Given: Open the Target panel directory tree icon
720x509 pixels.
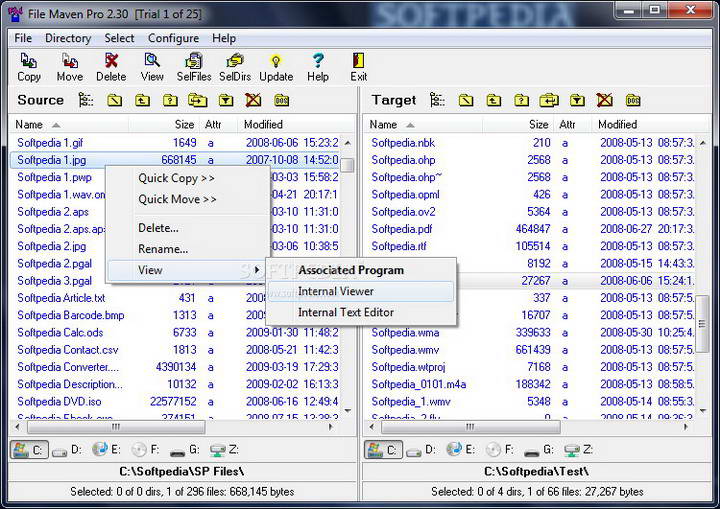Looking at the screenshot, I should coord(437,100).
